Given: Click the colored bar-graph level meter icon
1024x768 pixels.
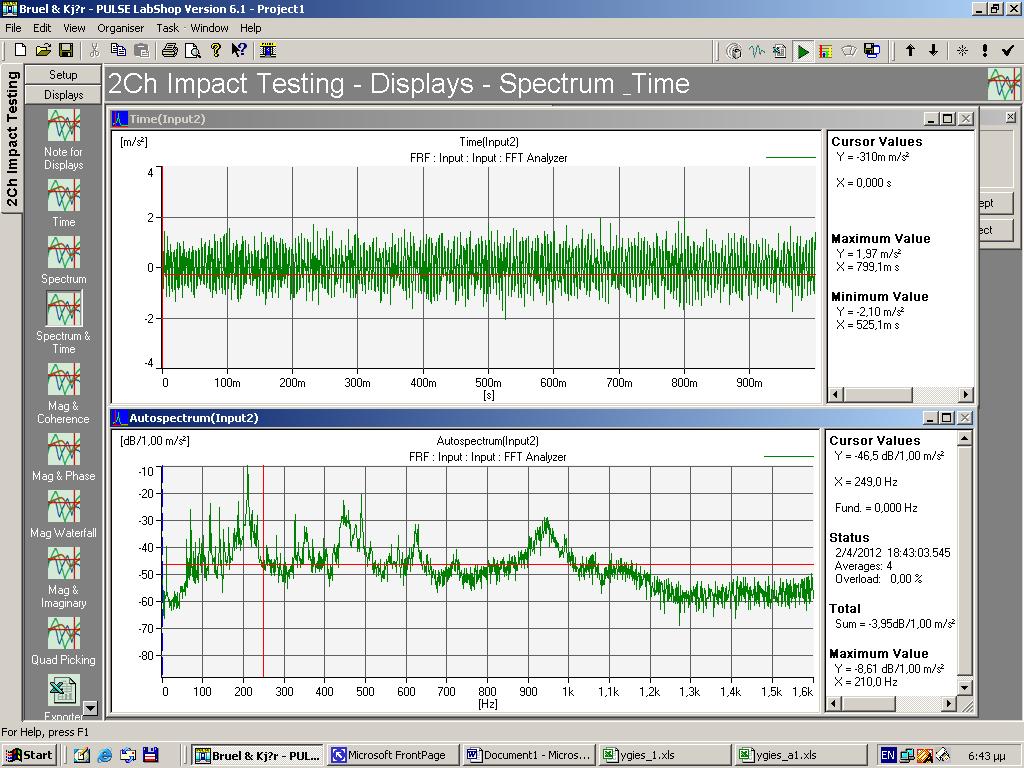Looking at the screenshot, I should tap(825, 51).
